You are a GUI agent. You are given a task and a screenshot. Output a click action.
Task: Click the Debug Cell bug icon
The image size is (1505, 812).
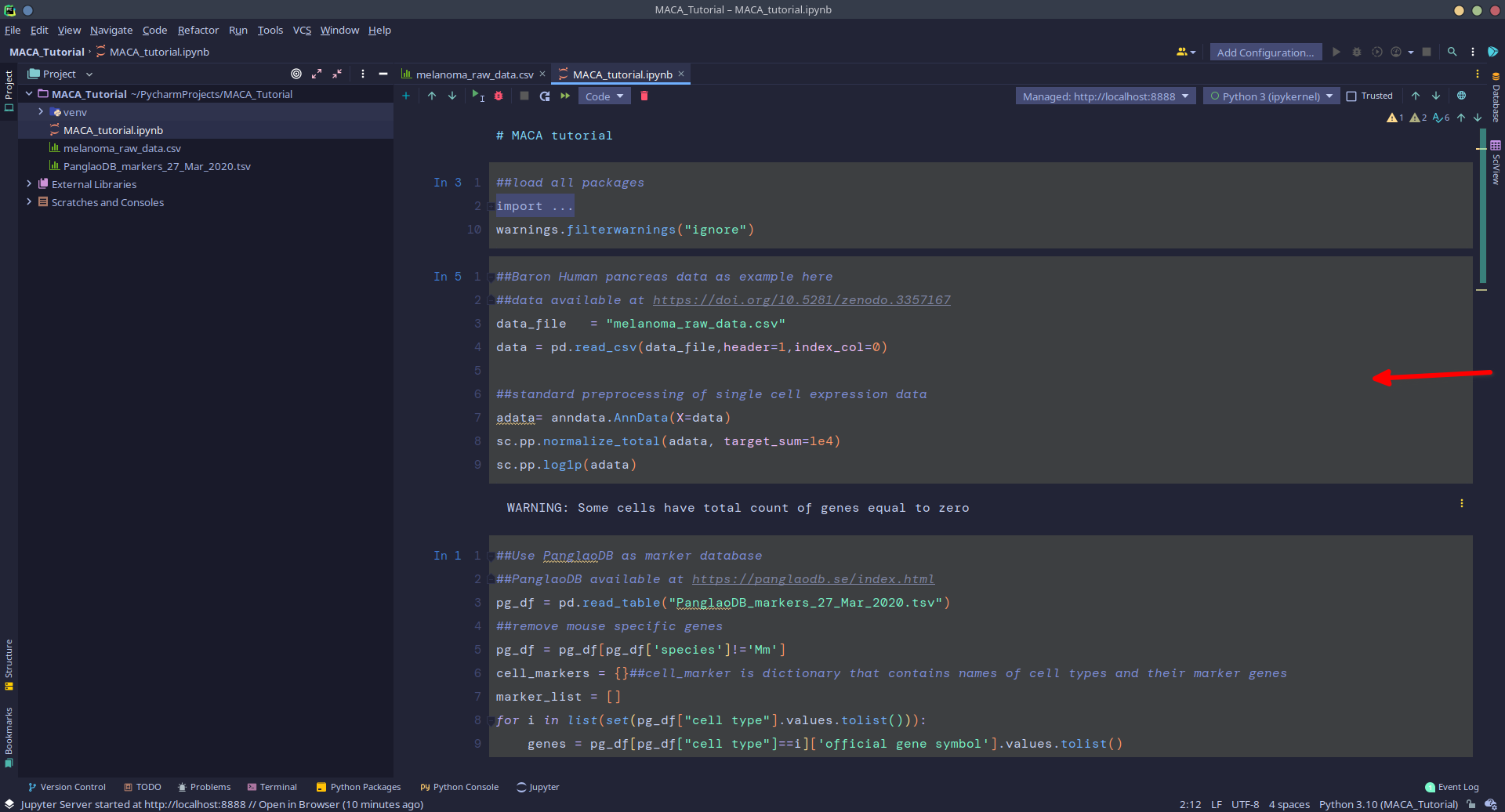click(499, 96)
